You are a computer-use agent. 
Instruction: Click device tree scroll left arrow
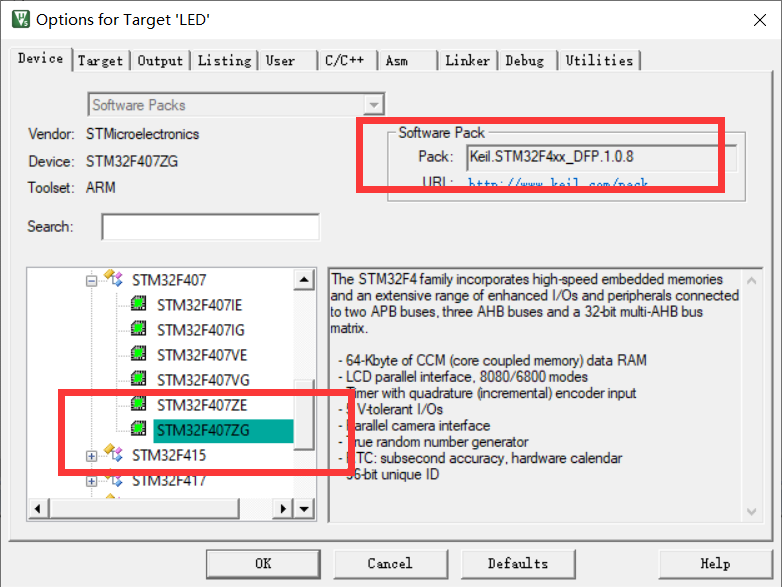point(38,509)
